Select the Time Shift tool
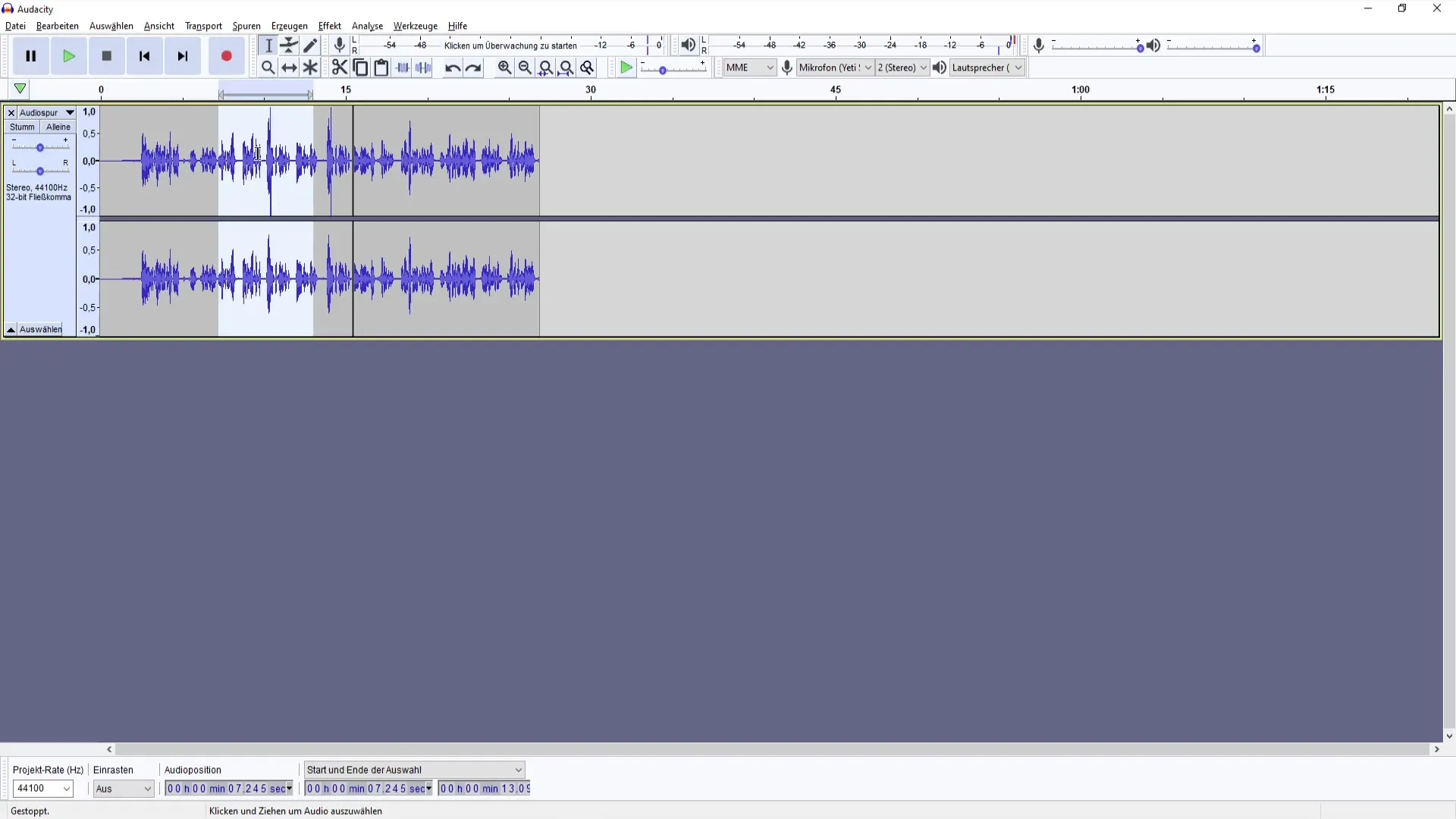This screenshot has width=1456, height=819. click(x=289, y=67)
